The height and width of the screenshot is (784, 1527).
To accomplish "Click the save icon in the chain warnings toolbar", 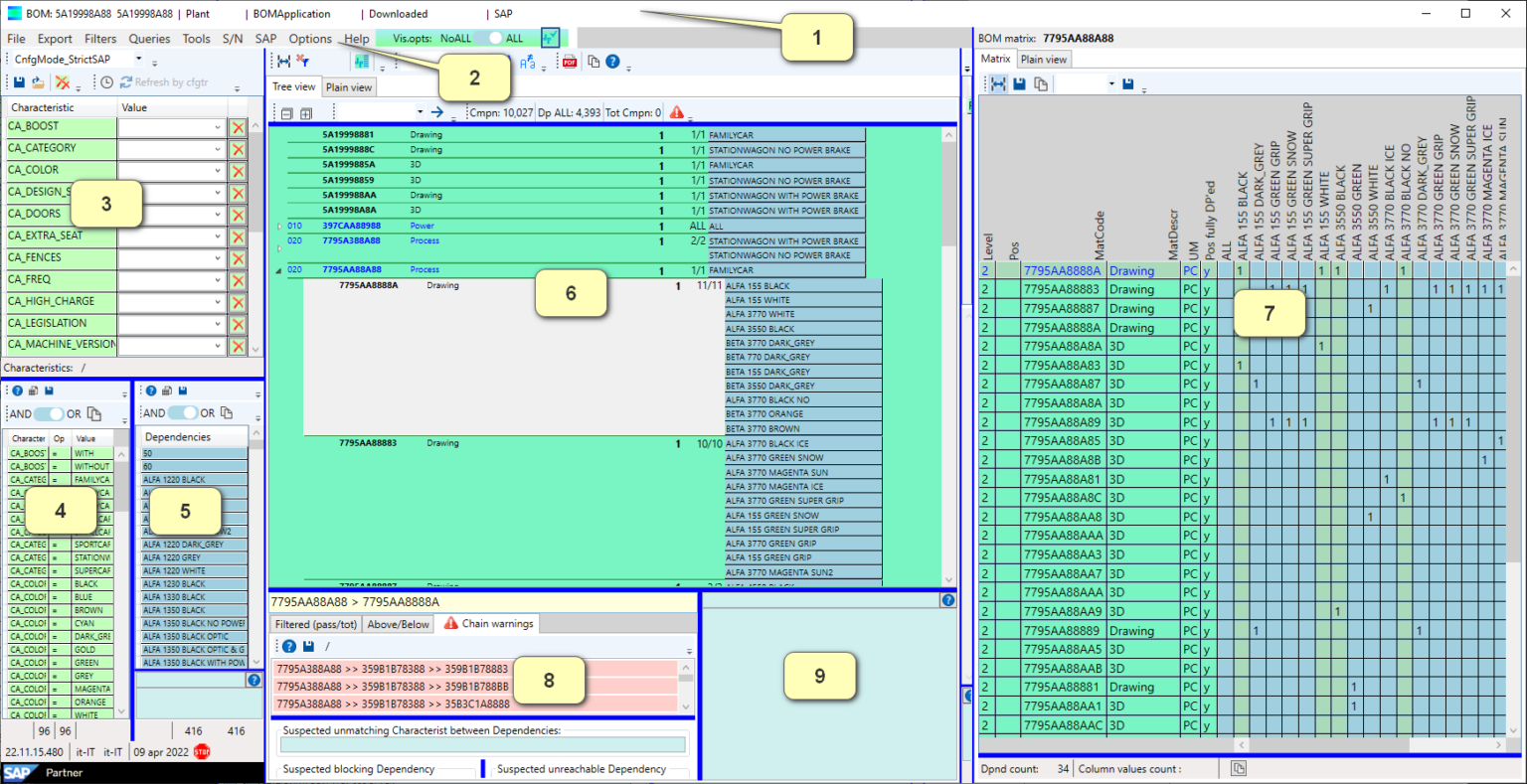I will pyautogui.click(x=308, y=646).
